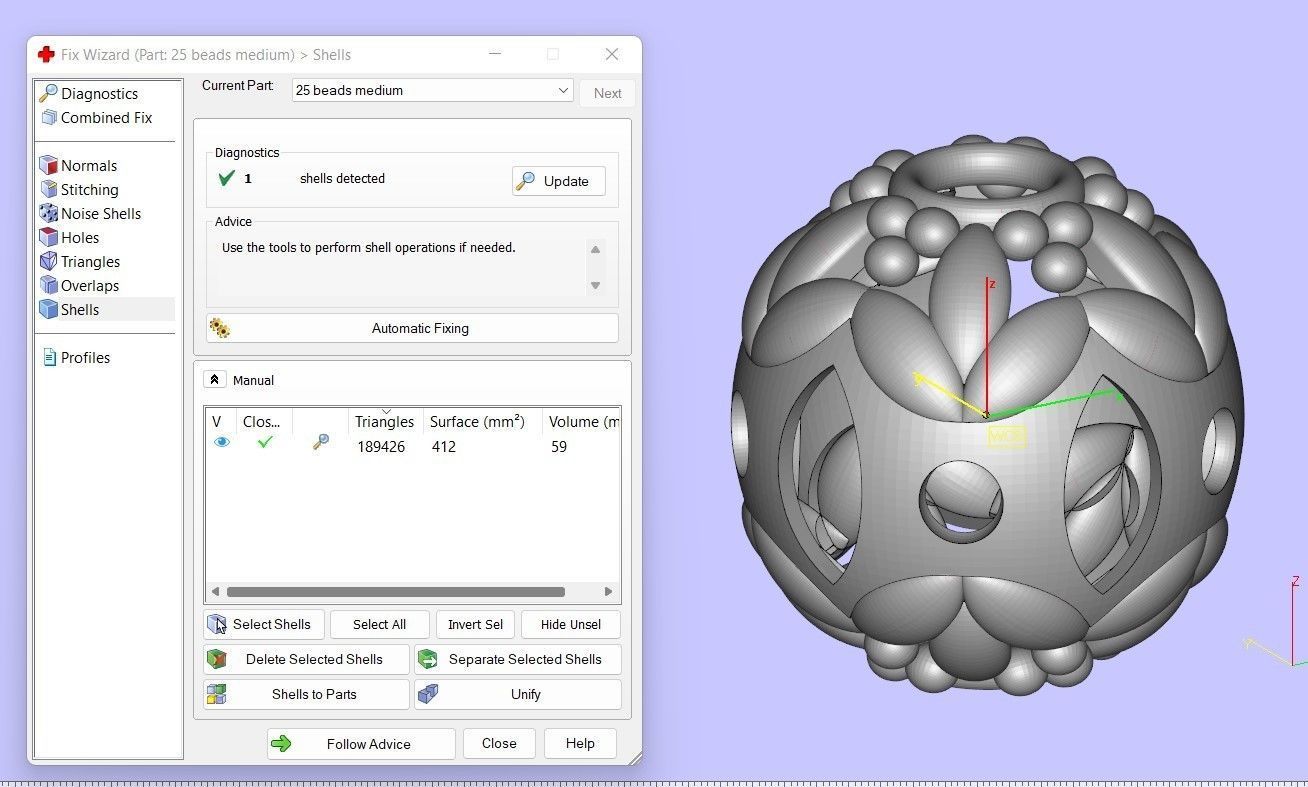Click the Unify button
The width and height of the screenshot is (1308, 787).
[x=518, y=694]
